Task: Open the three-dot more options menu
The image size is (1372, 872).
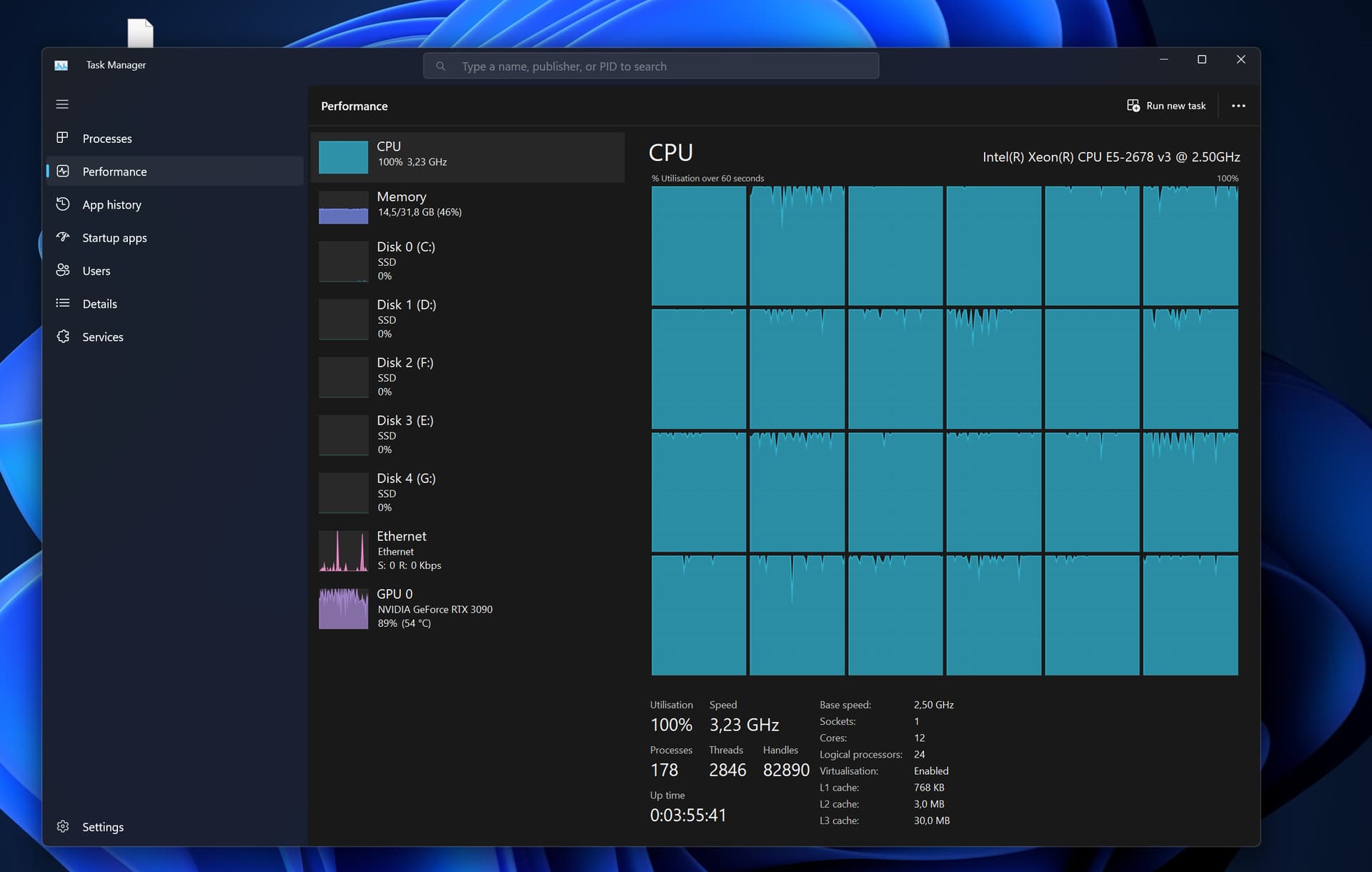Action: coord(1238,106)
